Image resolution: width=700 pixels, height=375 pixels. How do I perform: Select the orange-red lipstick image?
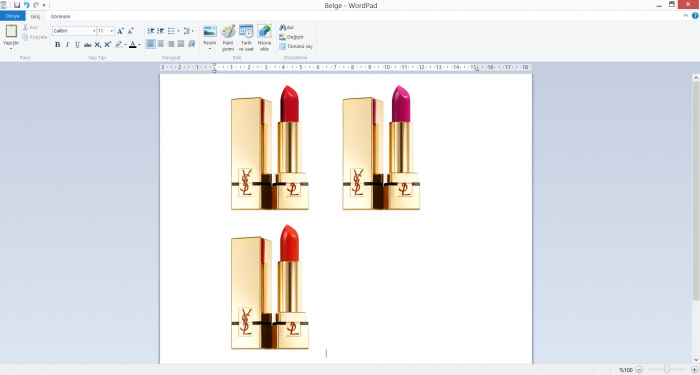[270, 287]
